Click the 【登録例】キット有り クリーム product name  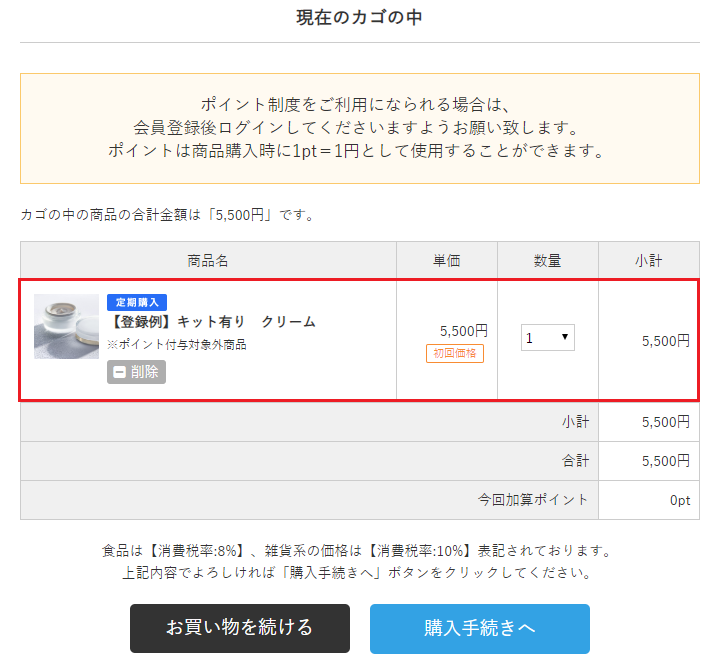click(212, 322)
